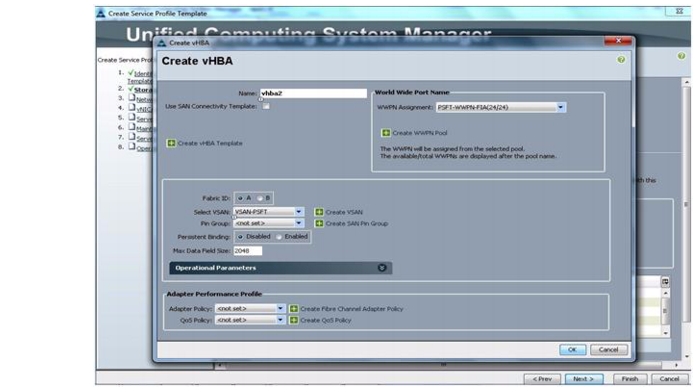Select wizard step 2 Storage

[x=143, y=90]
